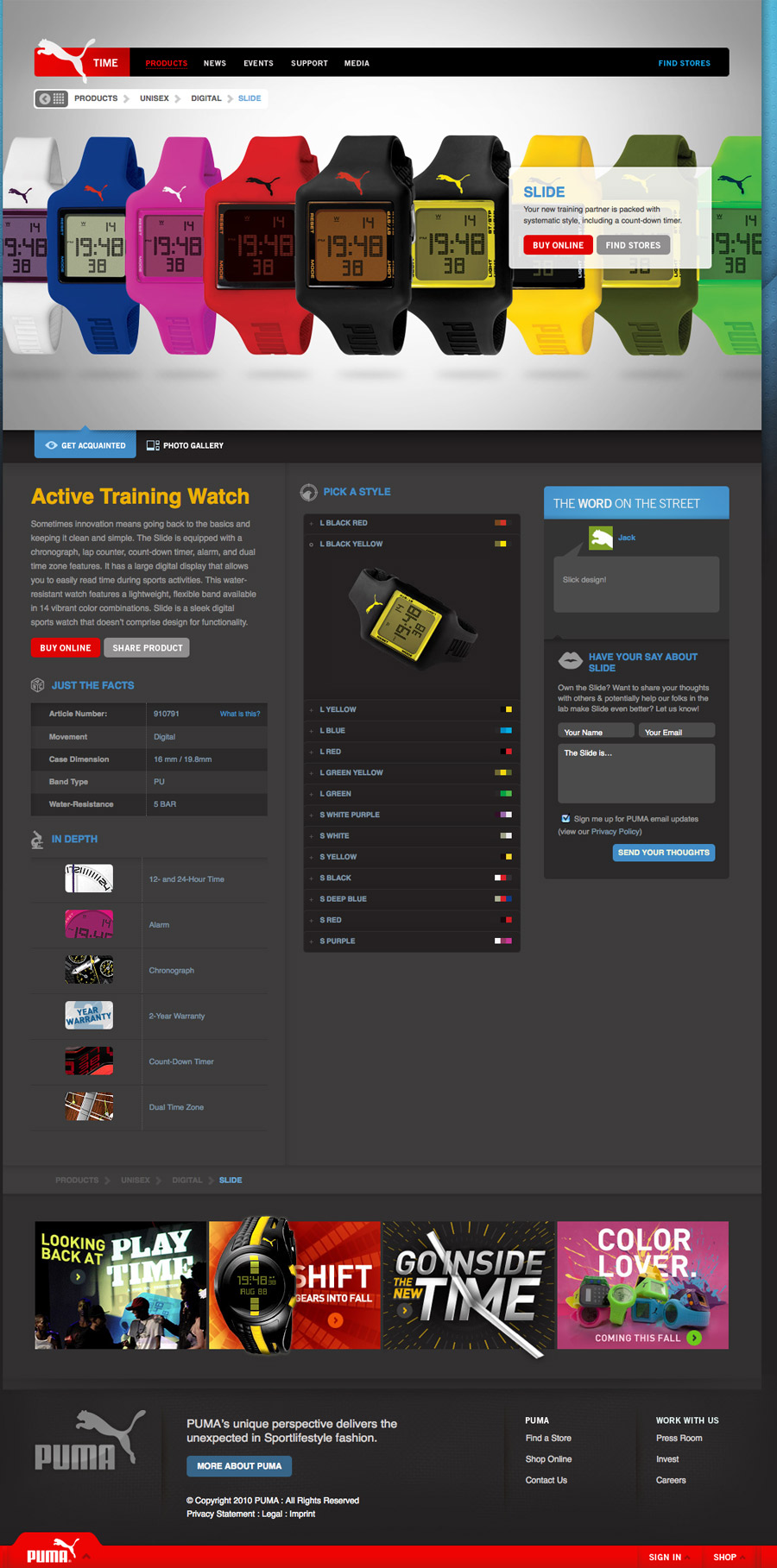The height and width of the screenshot is (1568, 777).
Task: Click the gray Puma logo in the footer
Action: [89, 1440]
